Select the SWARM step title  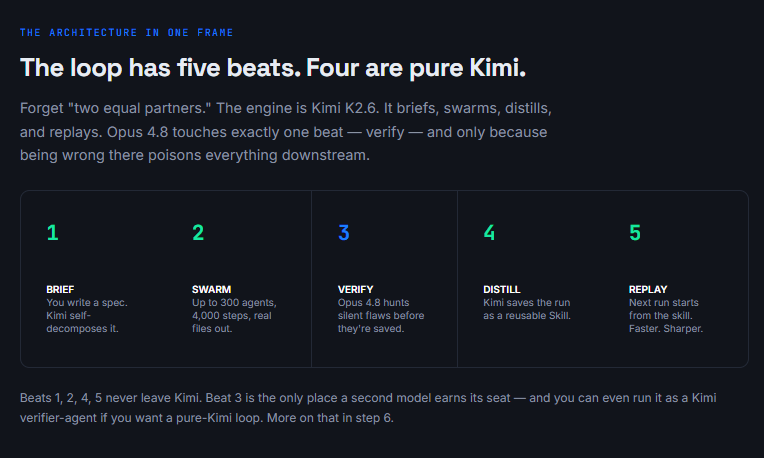[211, 289]
